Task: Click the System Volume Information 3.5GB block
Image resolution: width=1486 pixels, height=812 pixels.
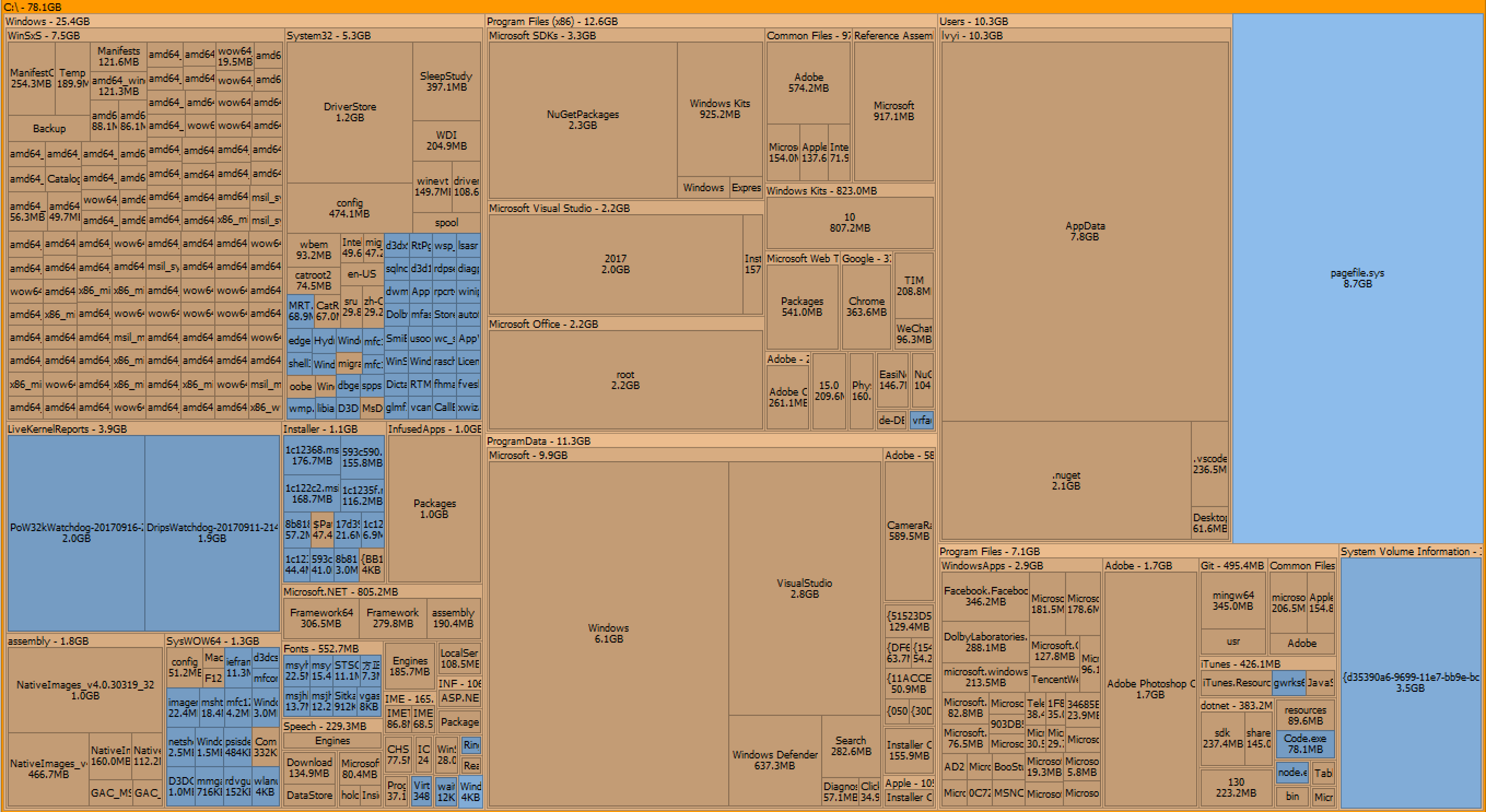Action: (x=1411, y=683)
